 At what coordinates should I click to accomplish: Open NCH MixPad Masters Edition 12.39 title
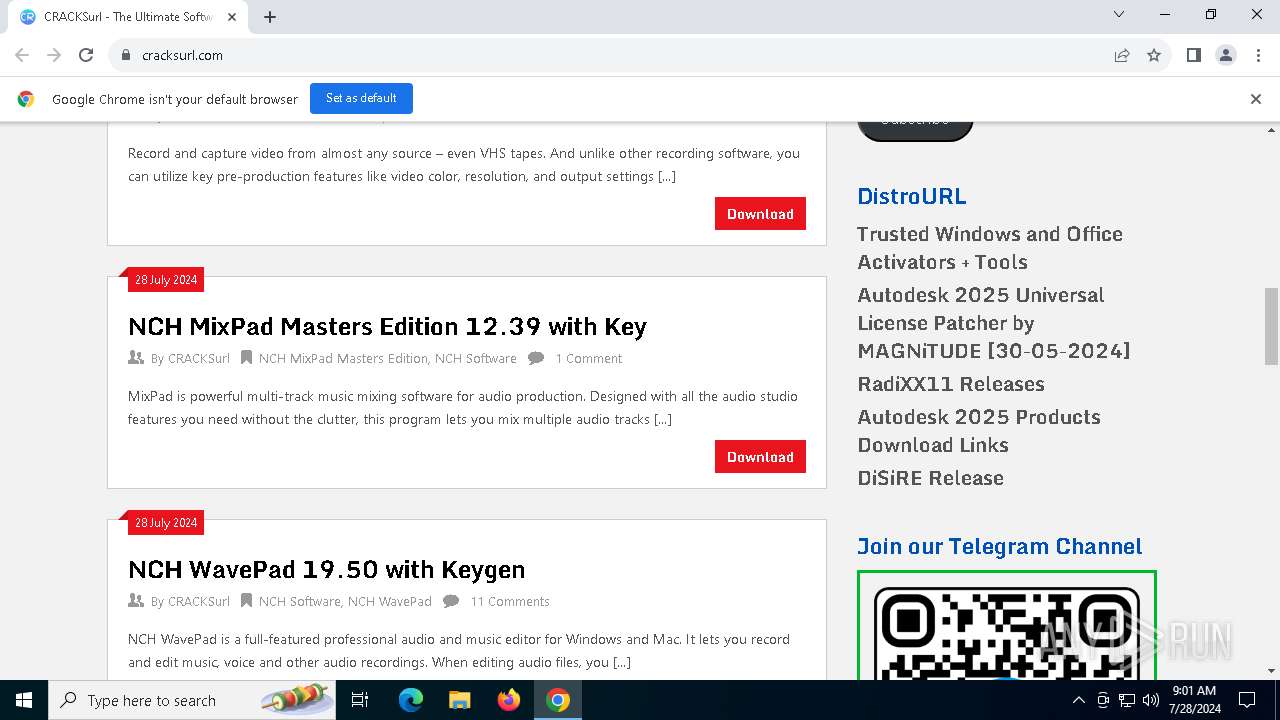pyautogui.click(x=387, y=326)
